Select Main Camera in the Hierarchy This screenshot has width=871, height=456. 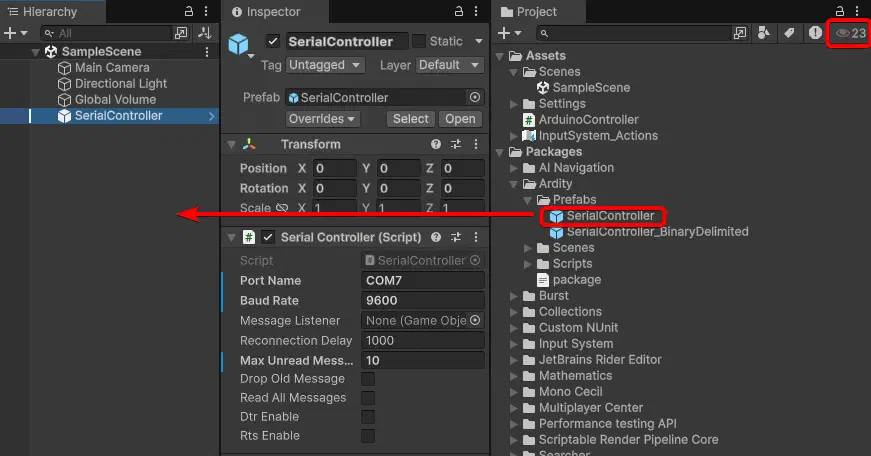coord(112,68)
